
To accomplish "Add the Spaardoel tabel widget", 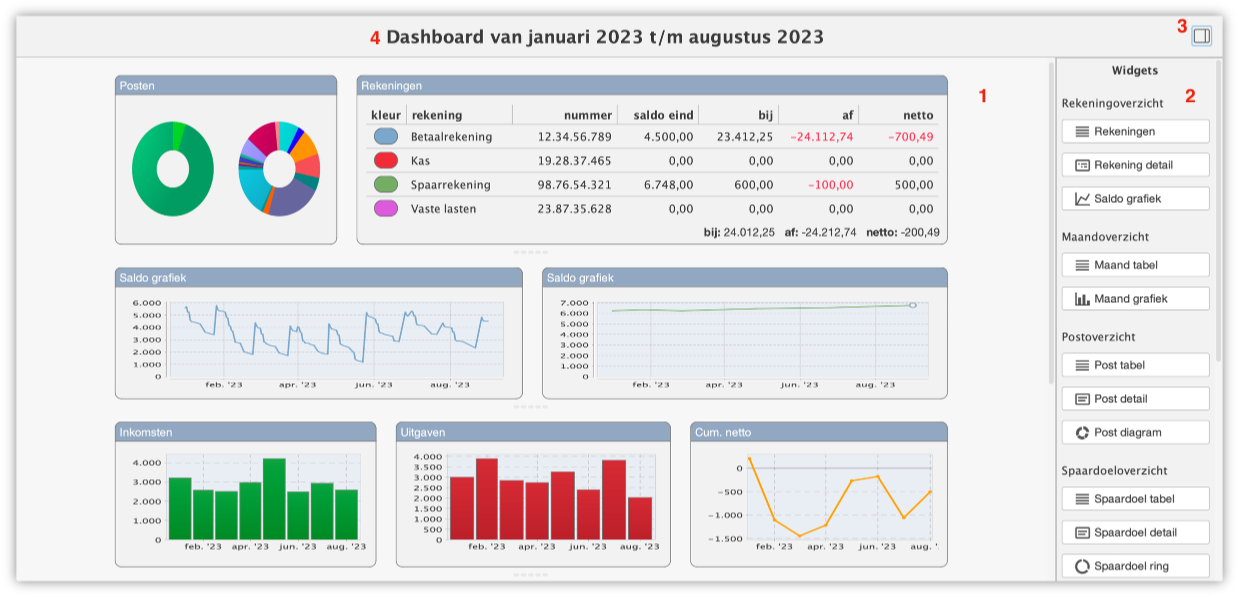I will pyautogui.click(x=1135, y=498).
